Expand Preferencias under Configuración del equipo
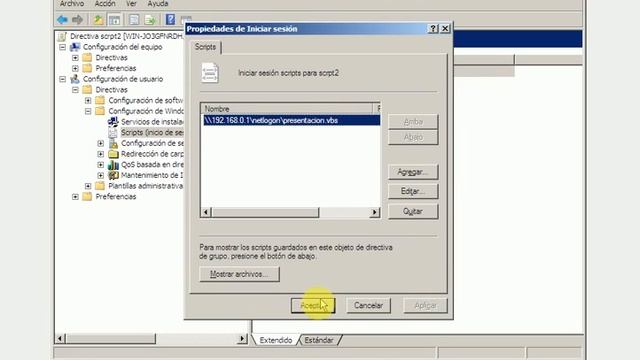This screenshot has width=640, height=360. (x=75, y=68)
